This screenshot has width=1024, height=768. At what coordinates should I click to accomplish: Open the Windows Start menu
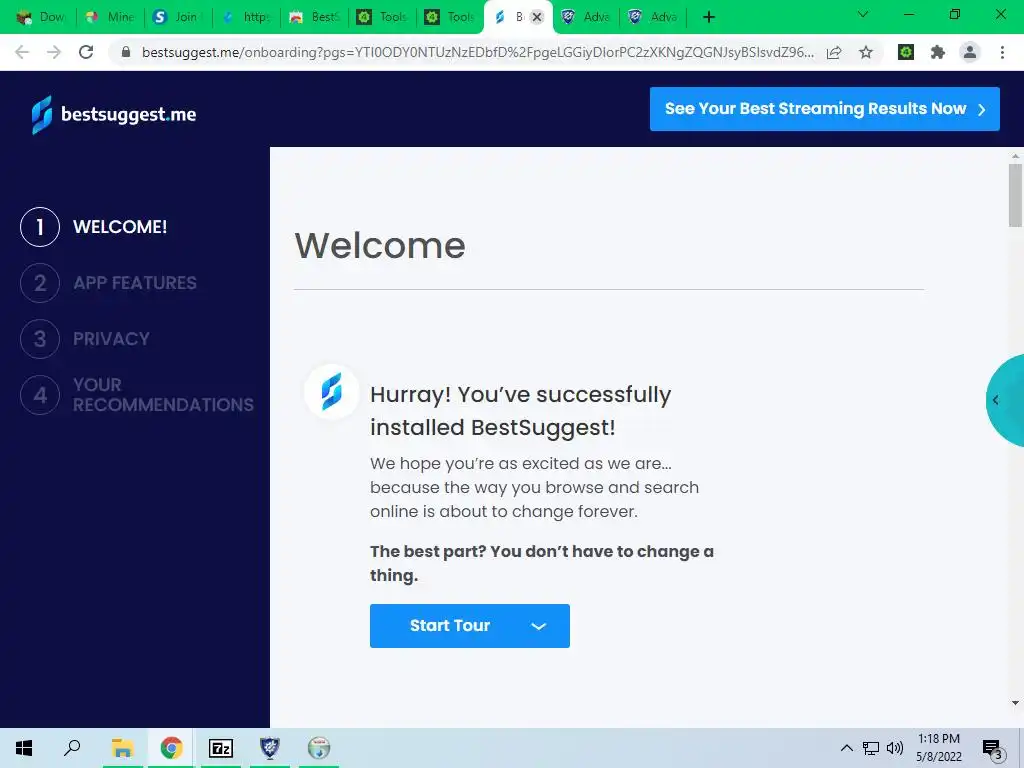24,748
